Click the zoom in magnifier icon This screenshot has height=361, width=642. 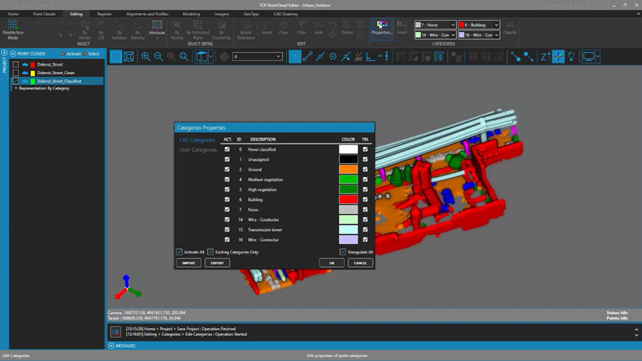(x=146, y=56)
